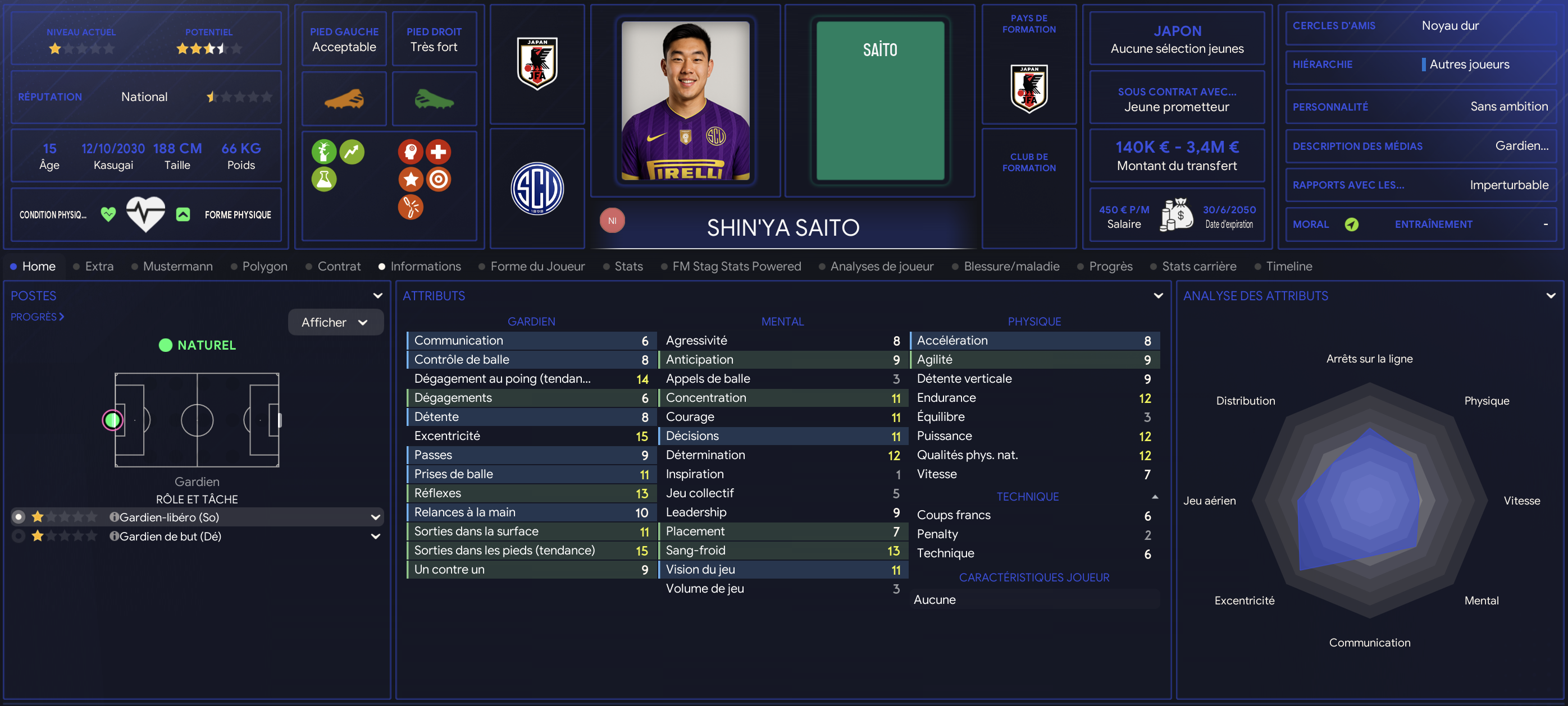
Task: Click the green rising arrow trend icon
Action: pyautogui.click(x=352, y=152)
